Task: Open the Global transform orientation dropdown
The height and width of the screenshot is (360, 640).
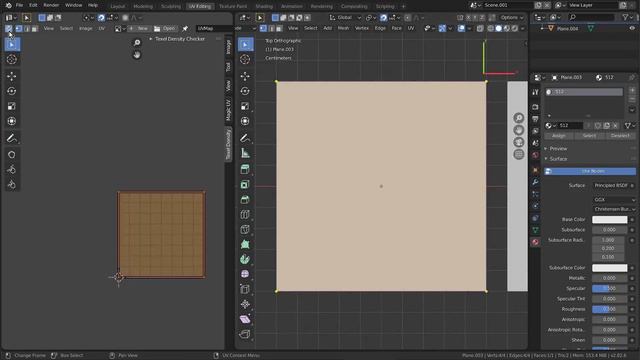Action: pos(345,18)
